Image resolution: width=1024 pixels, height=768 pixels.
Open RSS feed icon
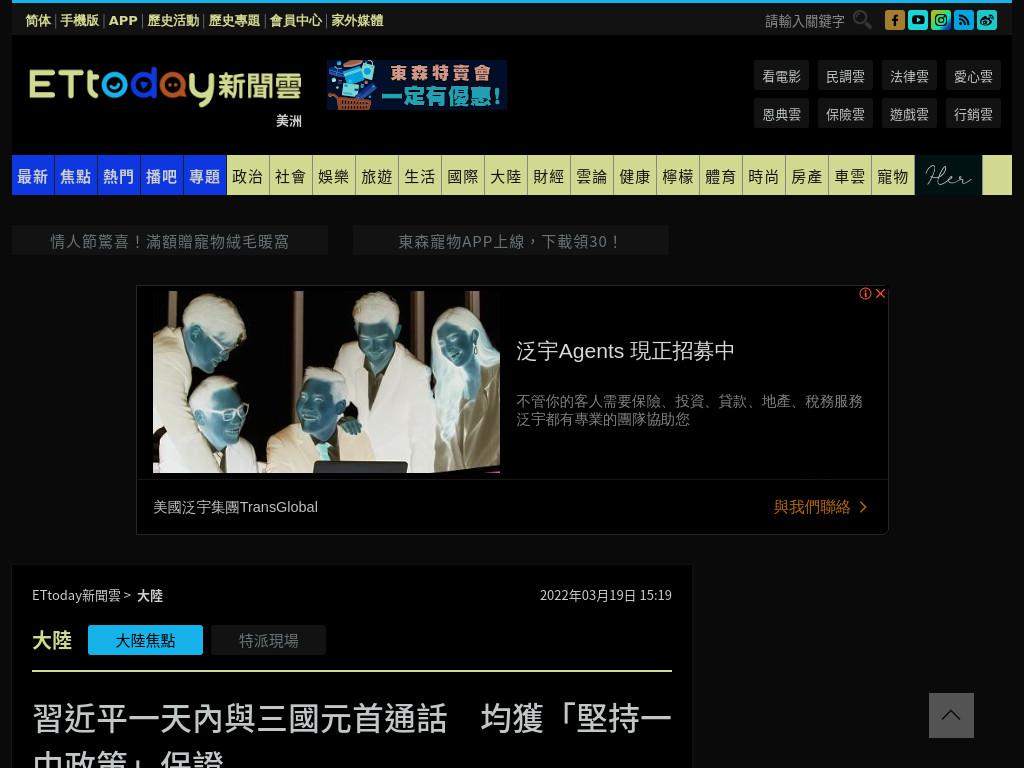pyautogui.click(x=963, y=20)
